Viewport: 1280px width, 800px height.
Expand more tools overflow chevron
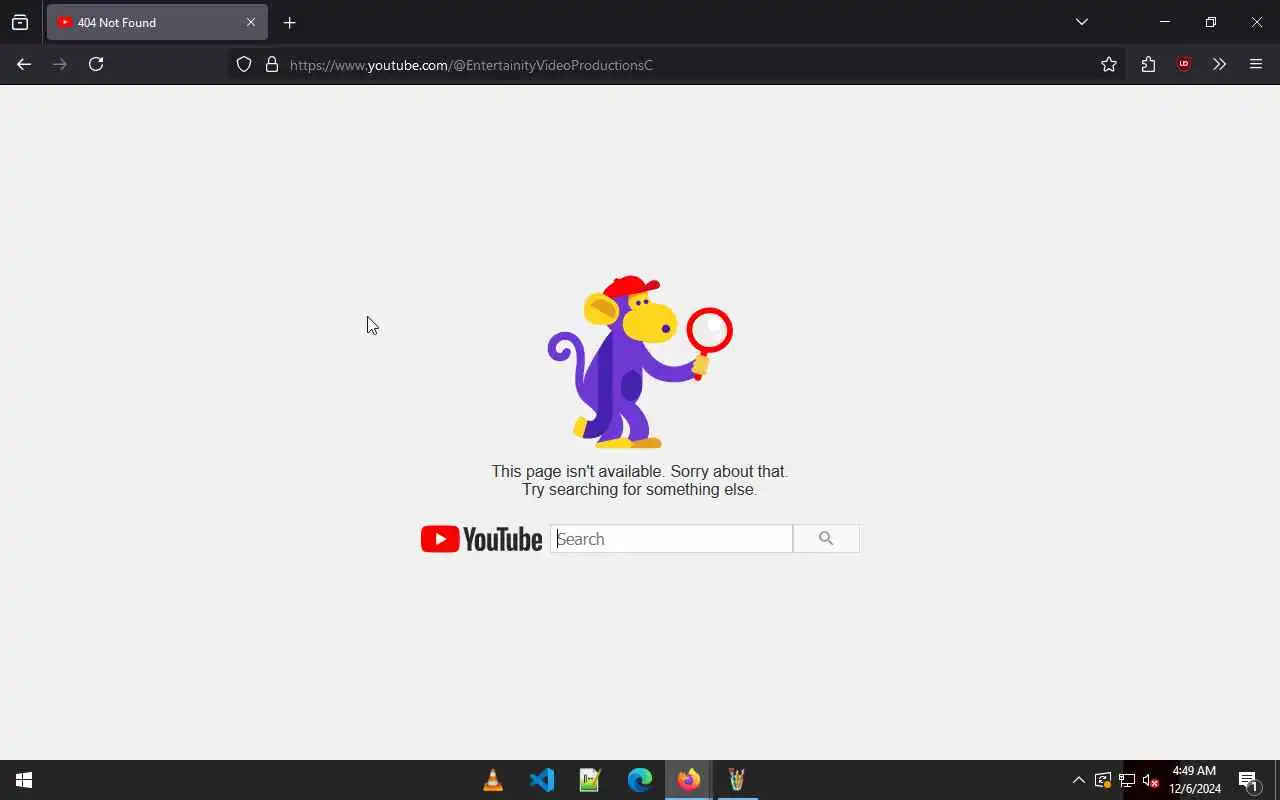pos(1219,64)
